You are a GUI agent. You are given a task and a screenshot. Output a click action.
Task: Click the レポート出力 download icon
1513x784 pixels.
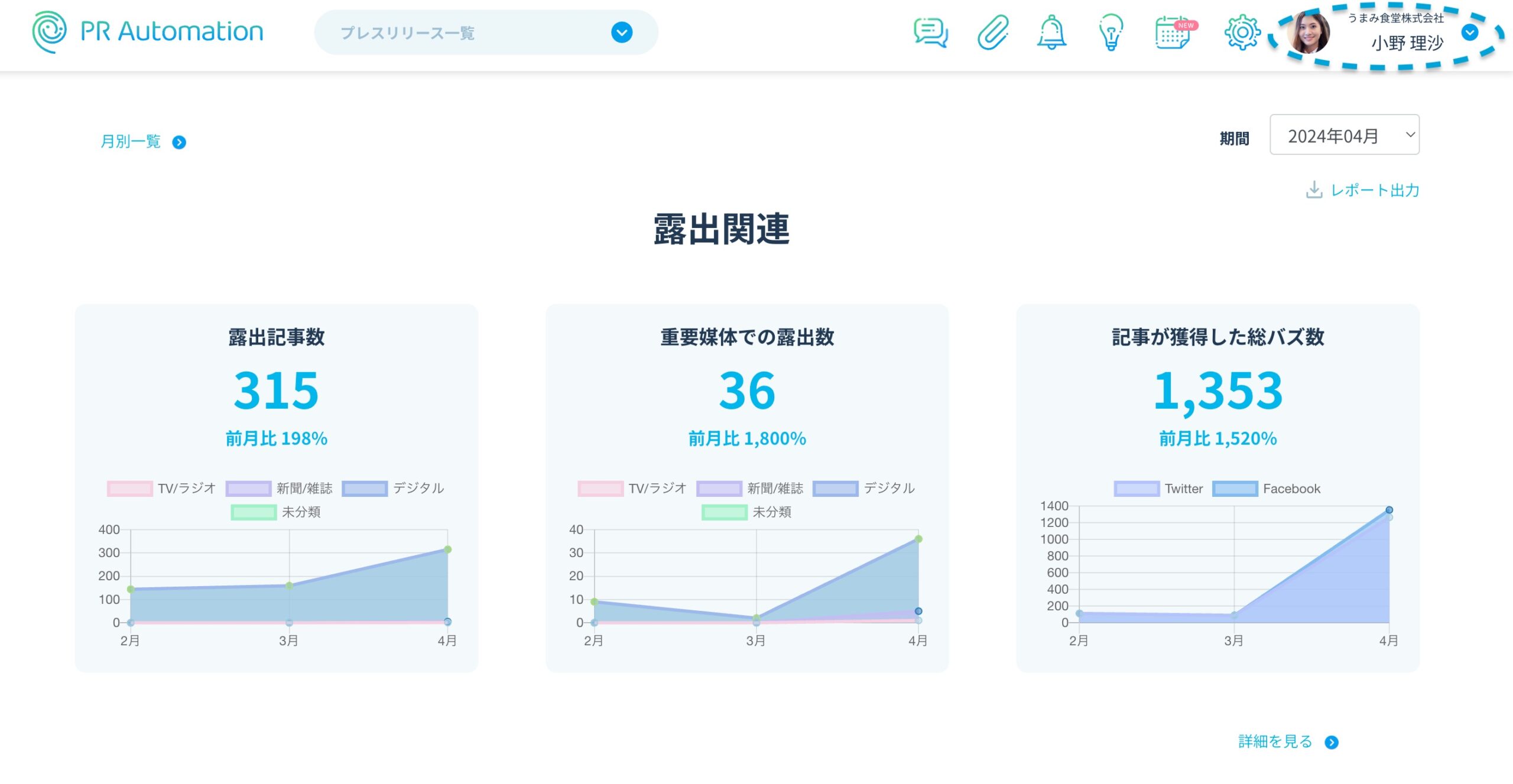pos(1314,190)
